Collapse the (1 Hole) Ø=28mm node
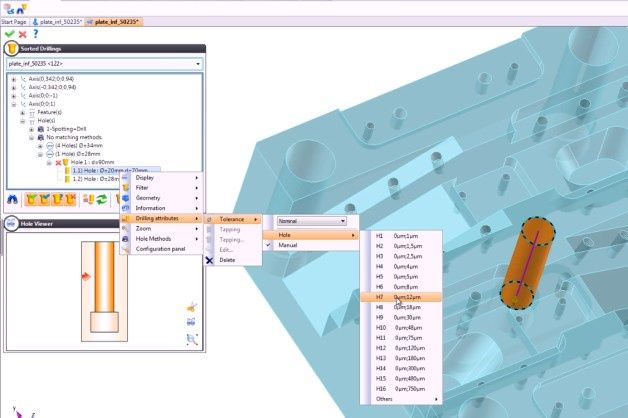The height and width of the screenshot is (418, 628). tap(40, 155)
